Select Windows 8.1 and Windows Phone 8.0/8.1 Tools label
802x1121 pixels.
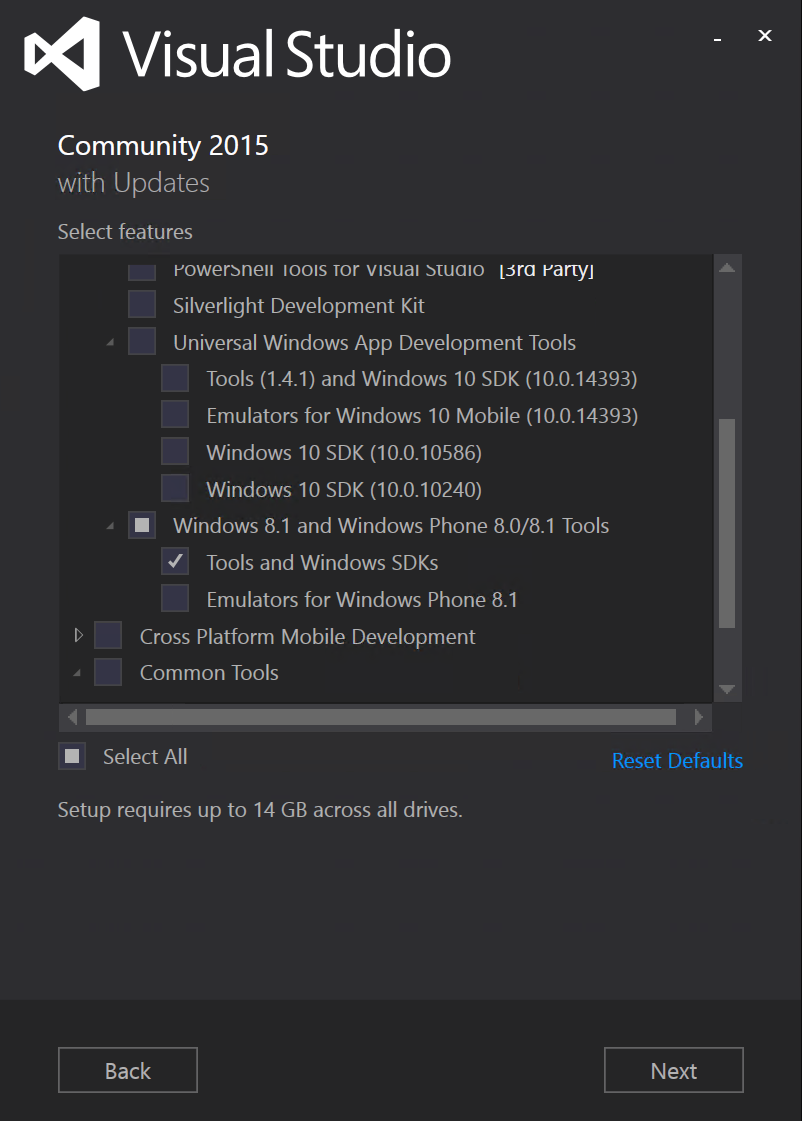pos(391,526)
